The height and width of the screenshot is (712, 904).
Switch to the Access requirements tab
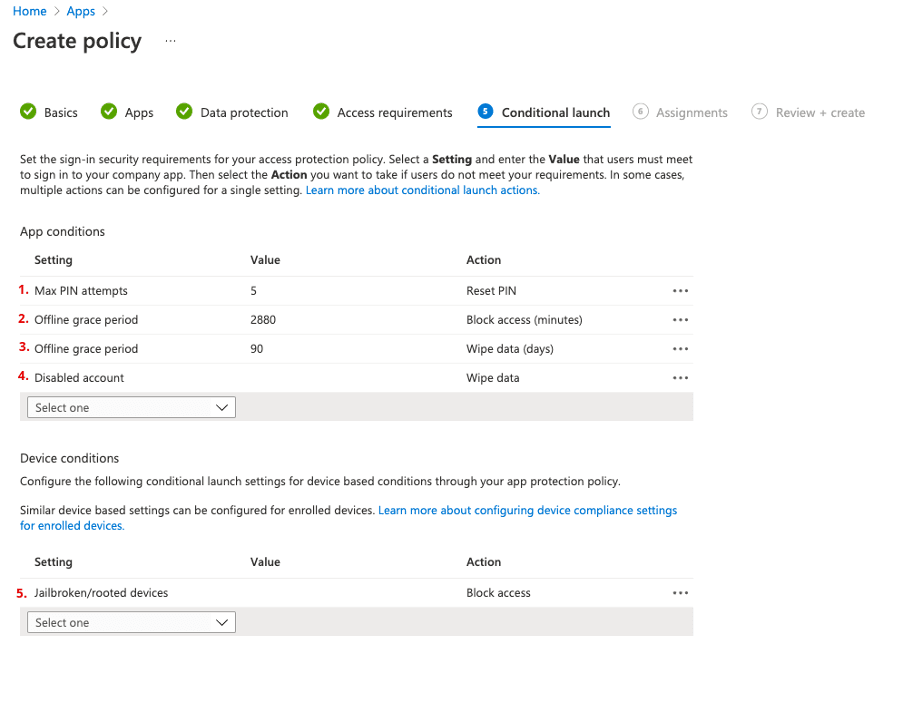(x=394, y=113)
